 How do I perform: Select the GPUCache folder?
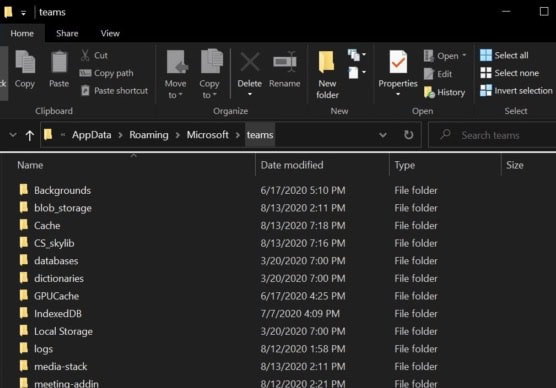[56, 296]
